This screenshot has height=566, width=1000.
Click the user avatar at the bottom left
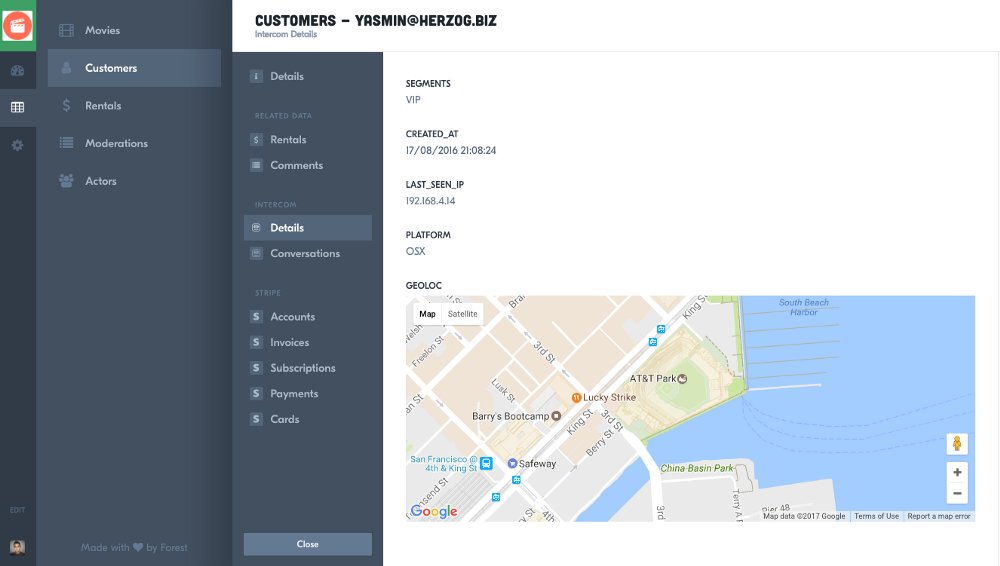click(x=17, y=547)
